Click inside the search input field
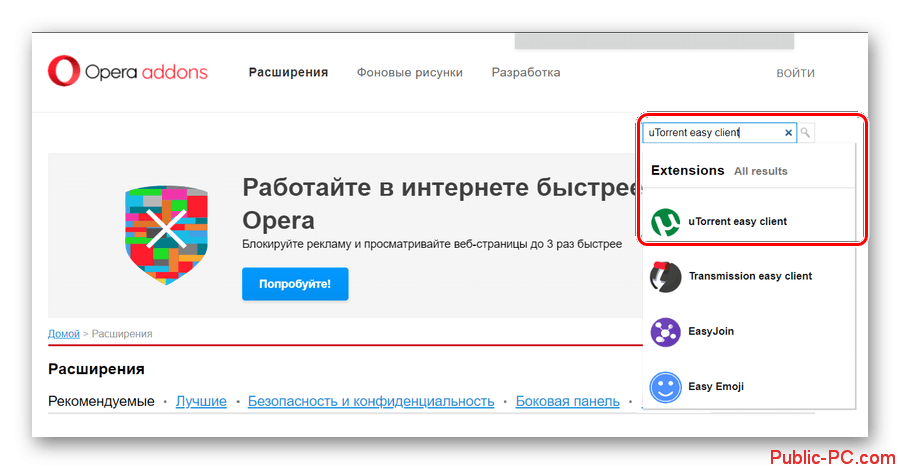 (710, 132)
